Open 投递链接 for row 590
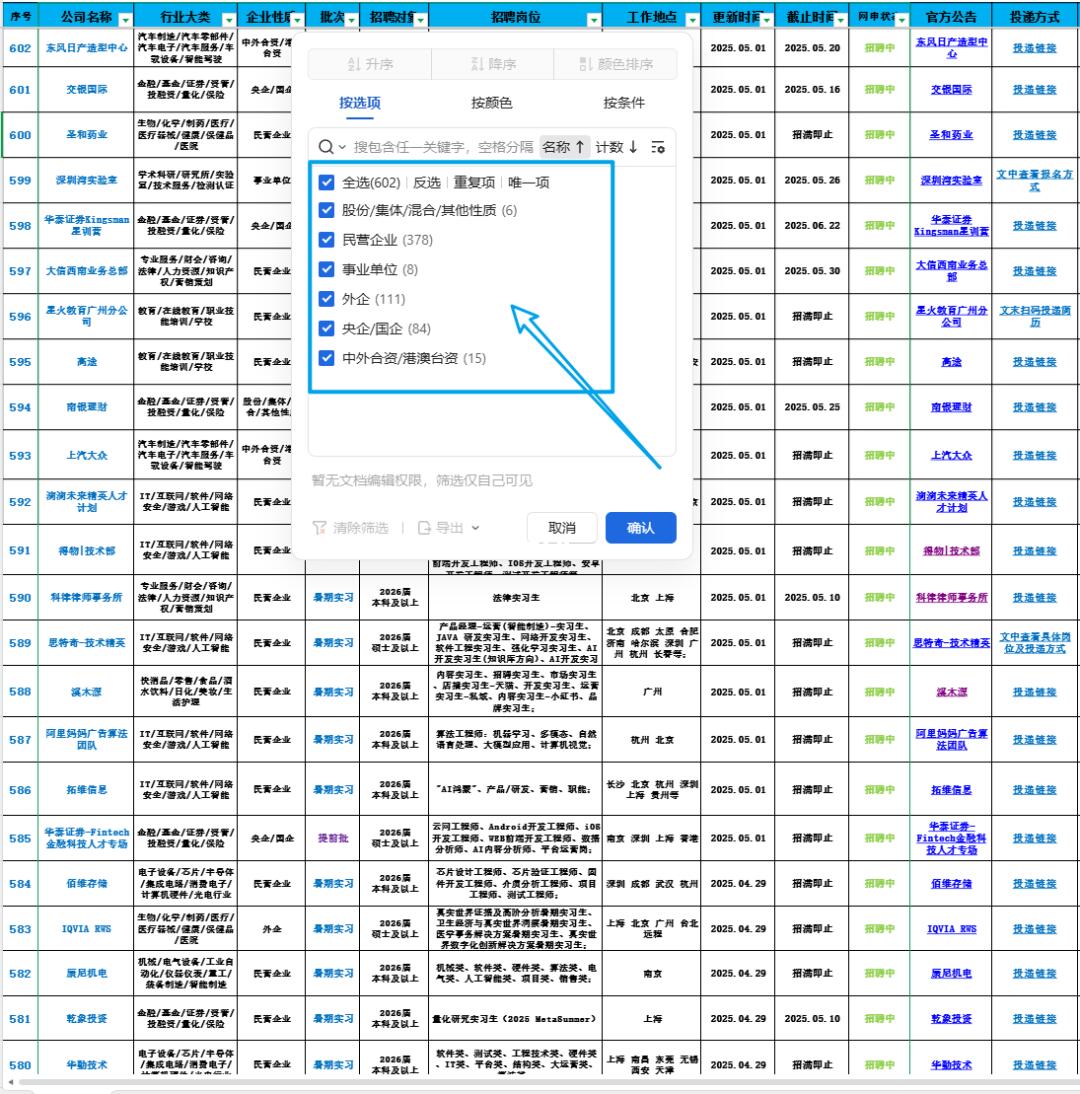1080x1094 pixels. pos(1035,598)
